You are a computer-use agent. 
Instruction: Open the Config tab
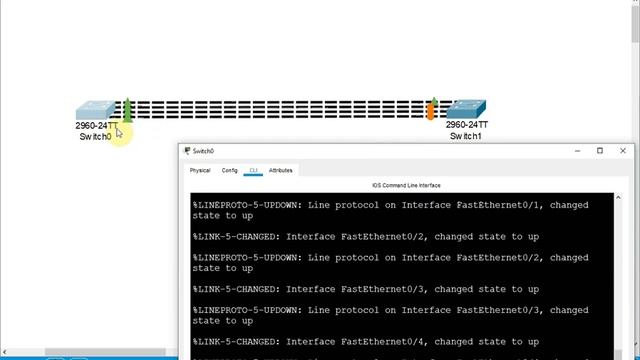[x=229, y=170]
